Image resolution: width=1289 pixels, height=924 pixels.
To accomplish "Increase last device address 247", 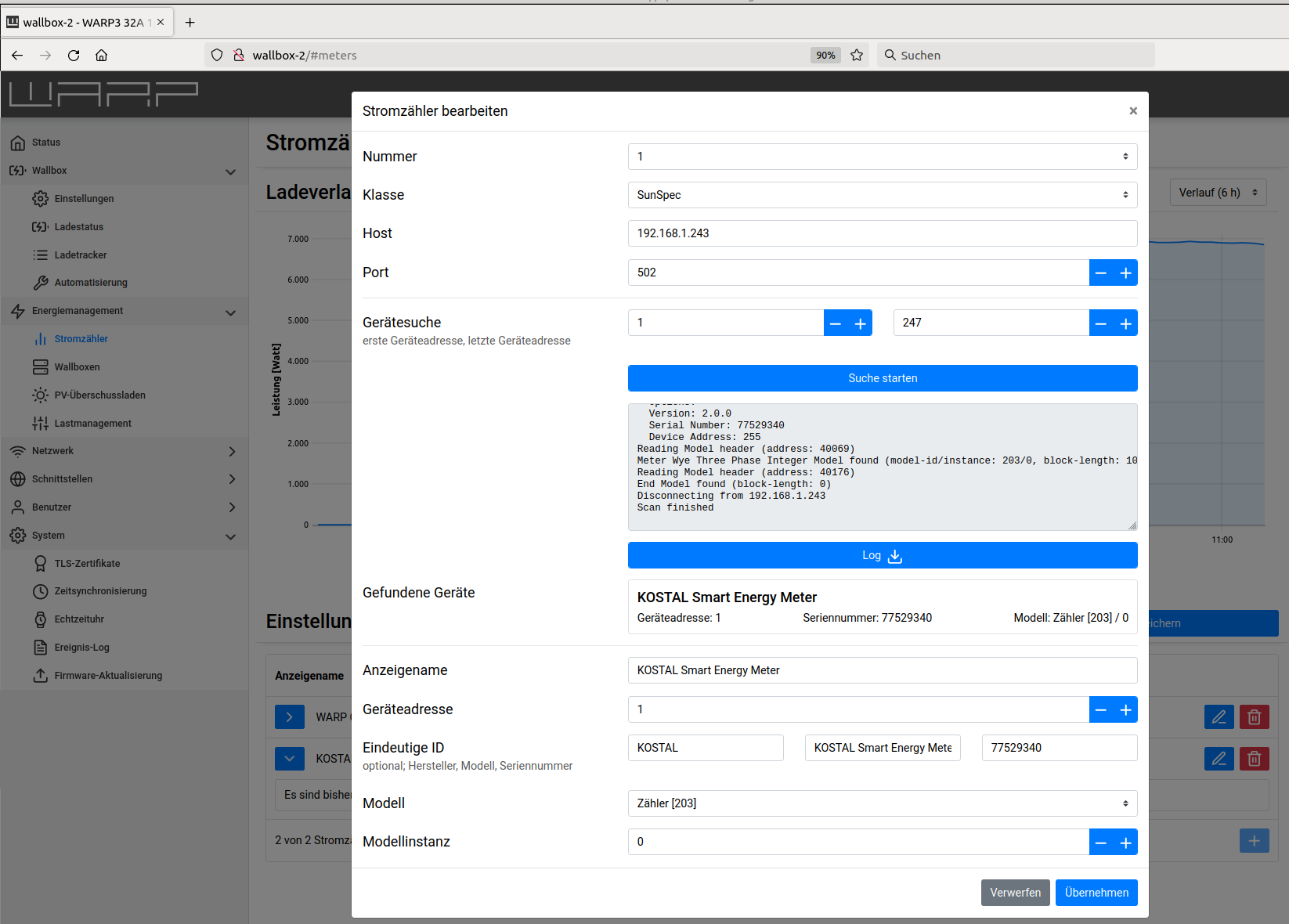I will [1126, 323].
